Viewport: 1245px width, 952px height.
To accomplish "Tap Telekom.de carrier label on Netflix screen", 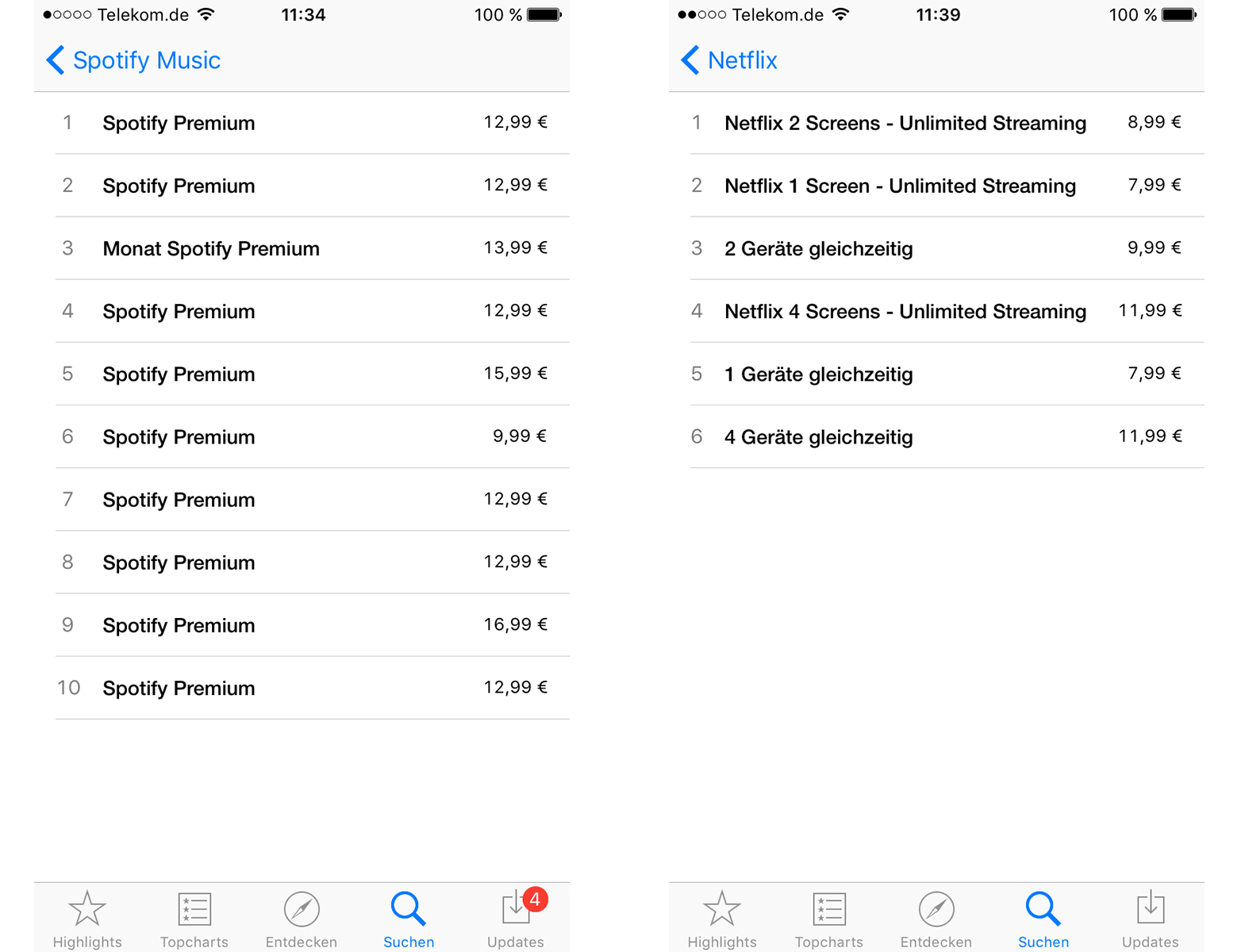I will [x=778, y=15].
